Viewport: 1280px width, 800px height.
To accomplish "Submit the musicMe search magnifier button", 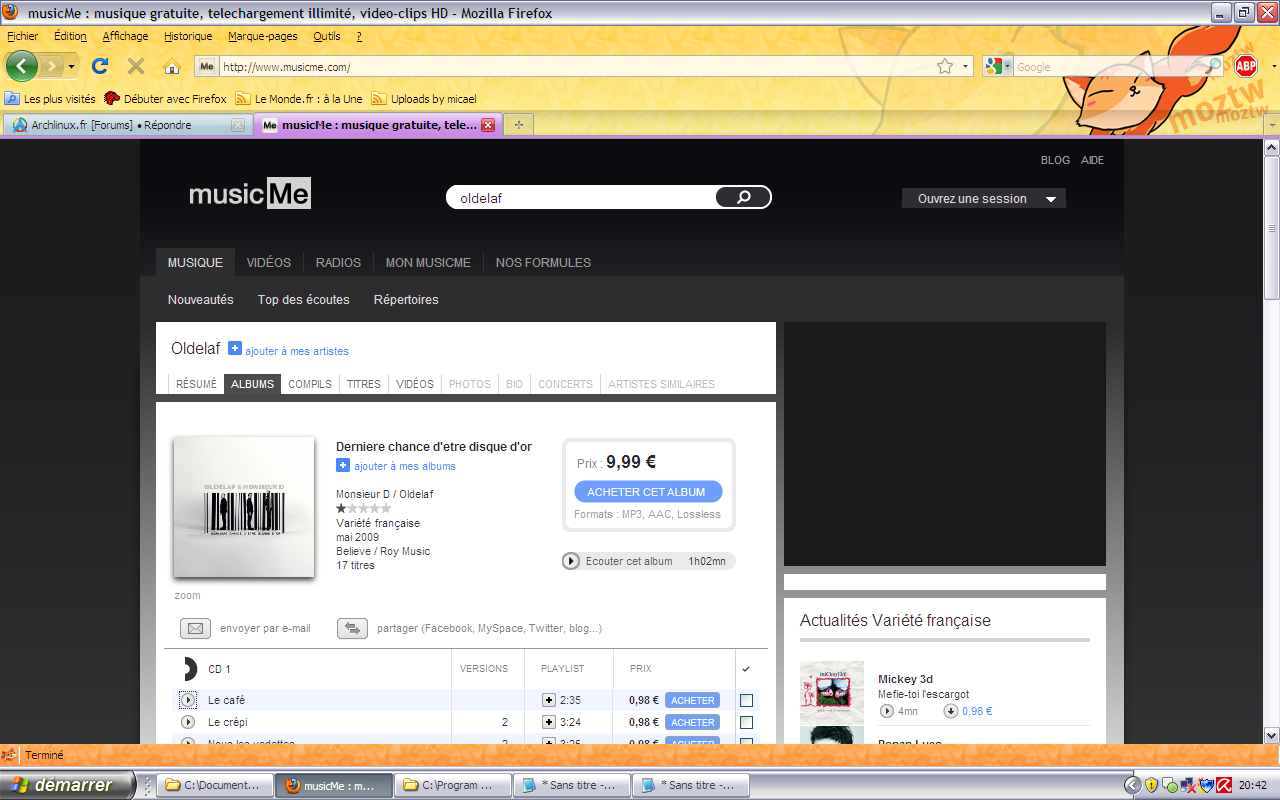I will pyautogui.click(x=743, y=197).
